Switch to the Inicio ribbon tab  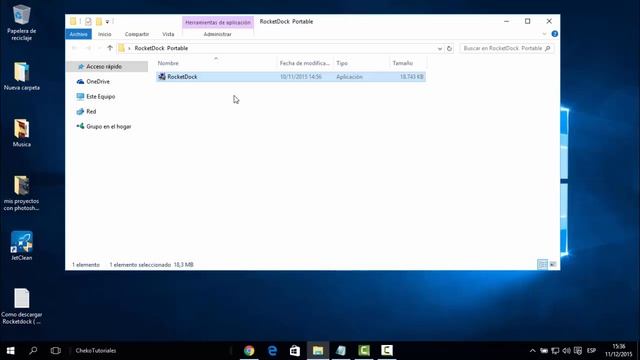pyautogui.click(x=104, y=34)
